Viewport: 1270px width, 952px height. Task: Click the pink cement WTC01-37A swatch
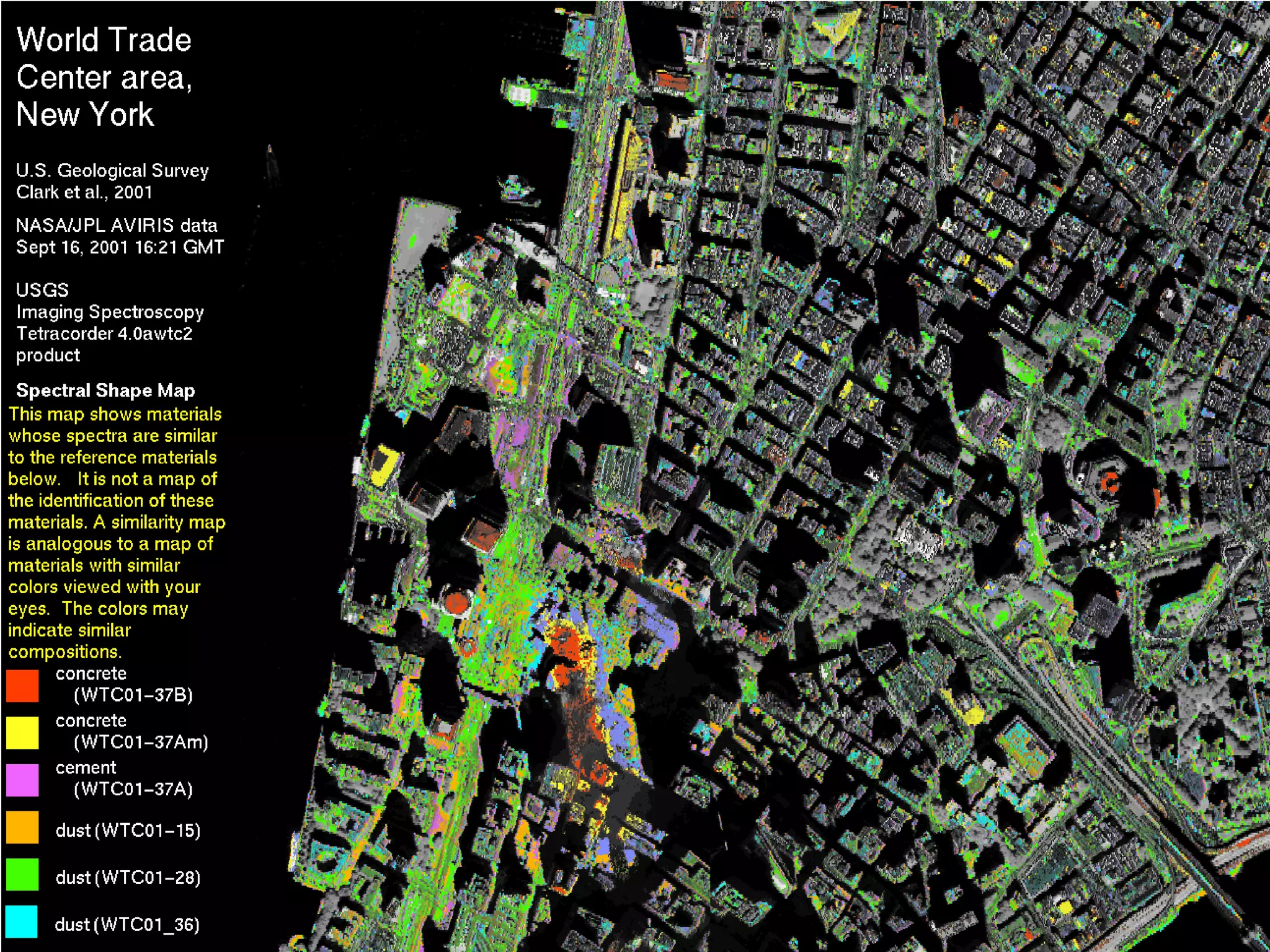point(22,779)
